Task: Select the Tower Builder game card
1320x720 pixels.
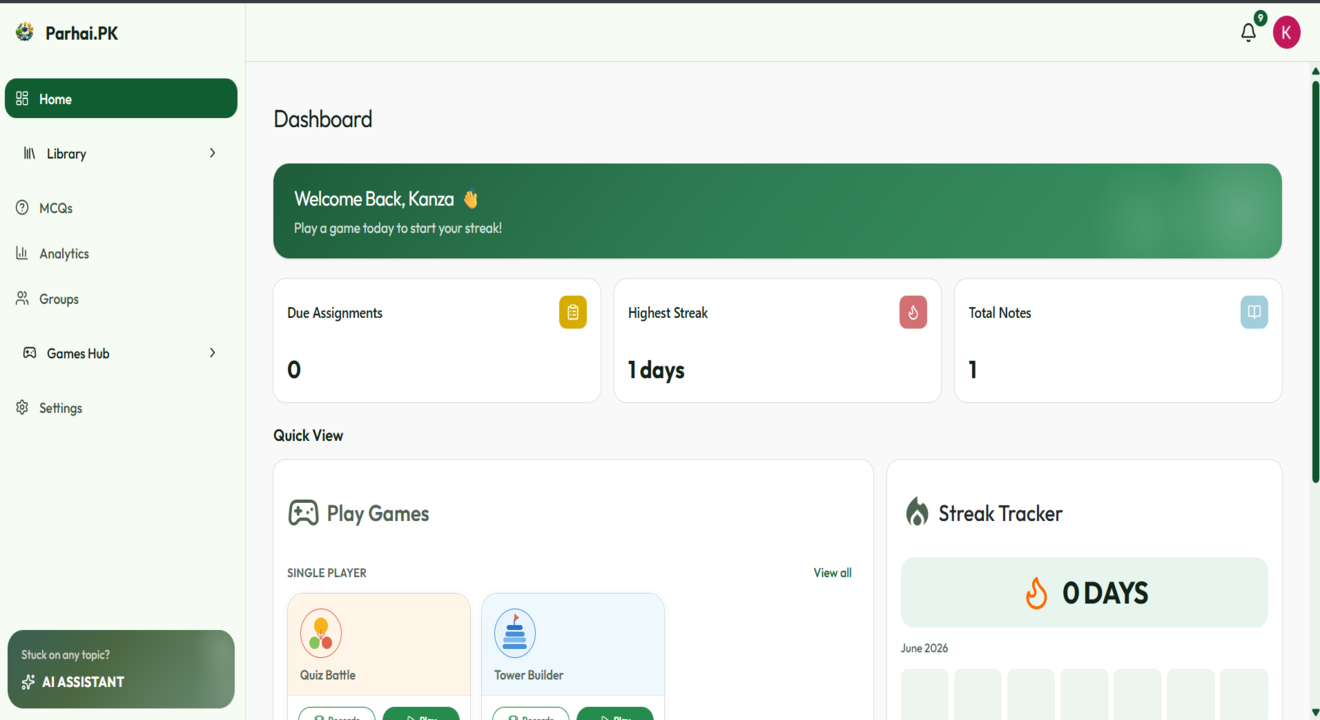Action: tap(573, 656)
